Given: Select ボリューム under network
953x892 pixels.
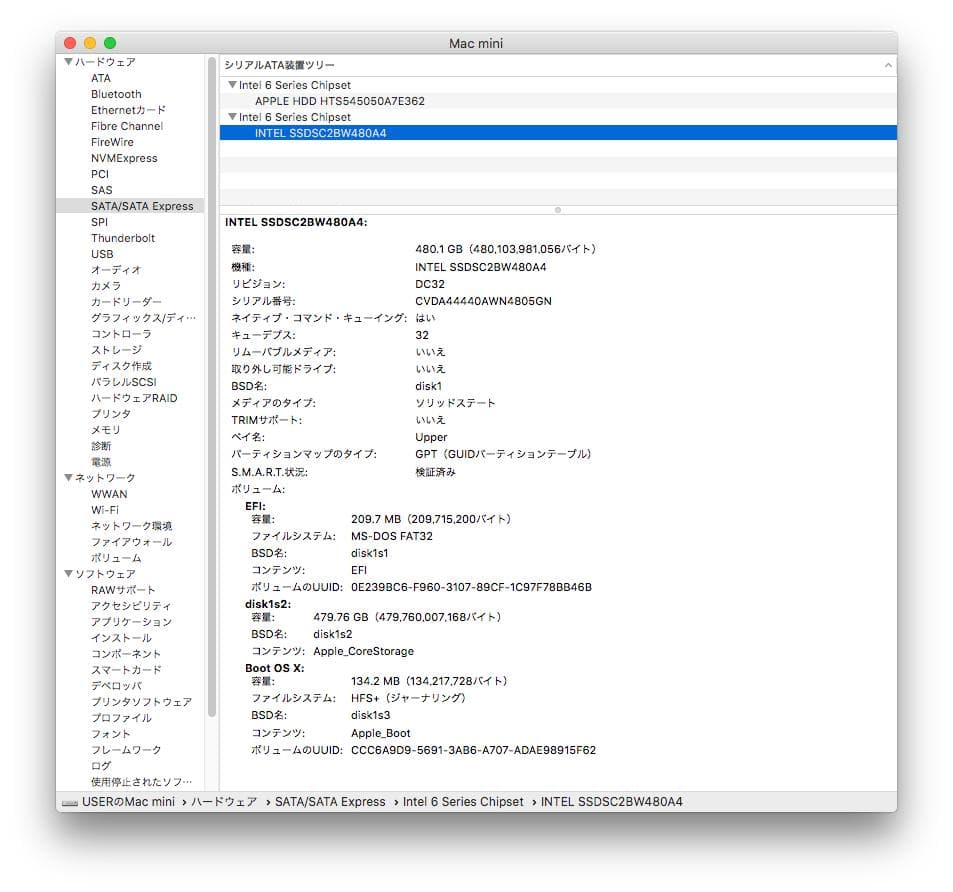Looking at the screenshot, I should 116,558.
